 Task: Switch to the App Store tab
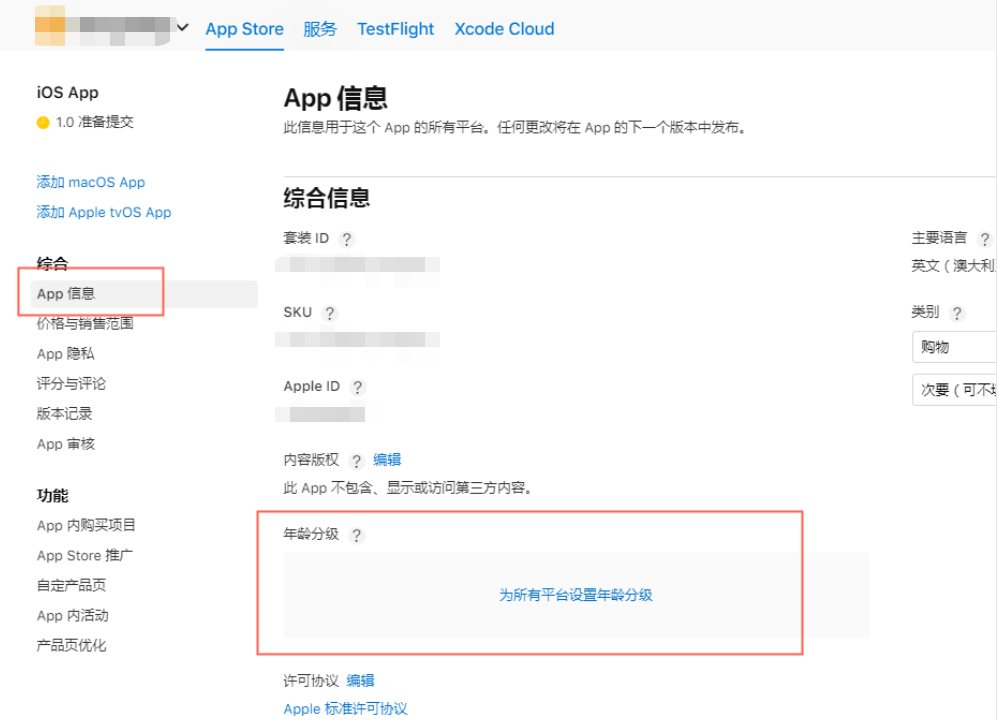pos(244,29)
